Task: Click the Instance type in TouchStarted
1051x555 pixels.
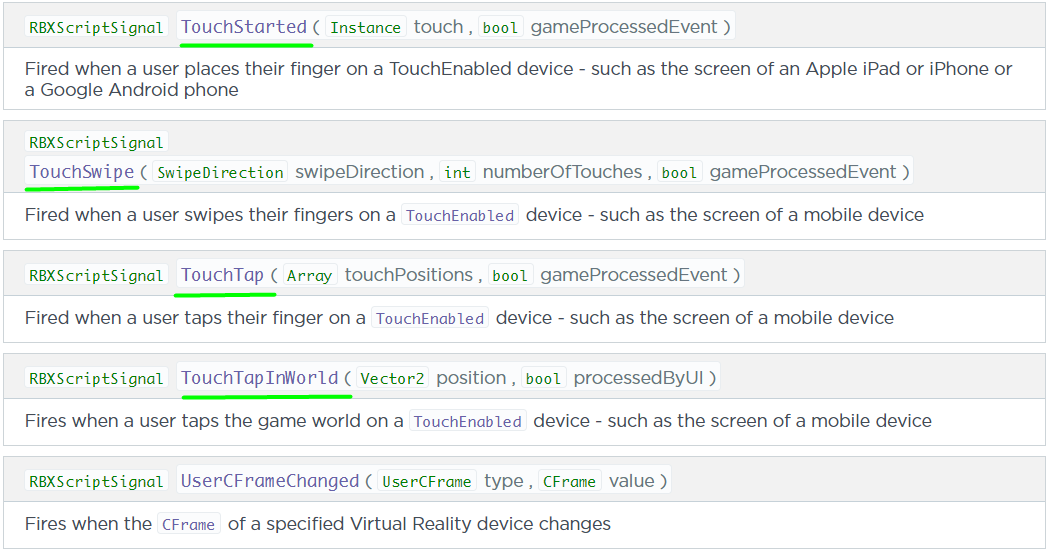Action: (x=365, y=27)
